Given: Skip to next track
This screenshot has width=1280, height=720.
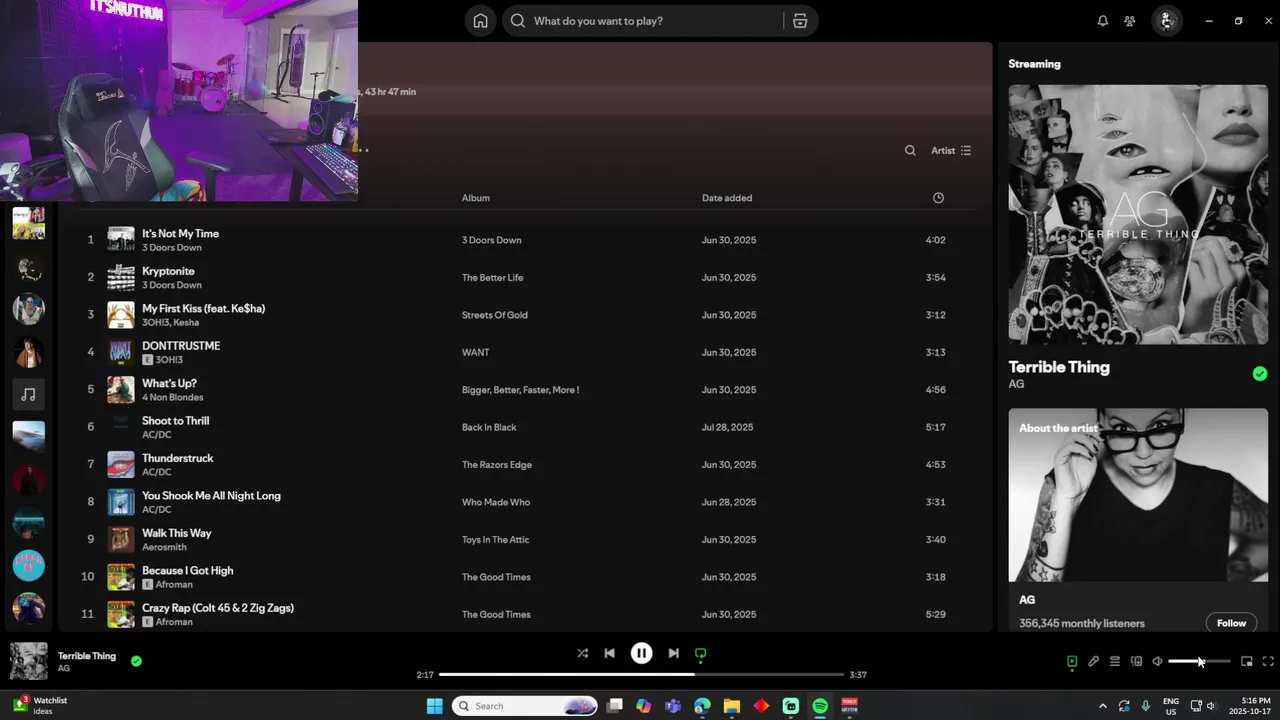Looking at the screenshot, I should pyautogui.click(x=673, y=653).
